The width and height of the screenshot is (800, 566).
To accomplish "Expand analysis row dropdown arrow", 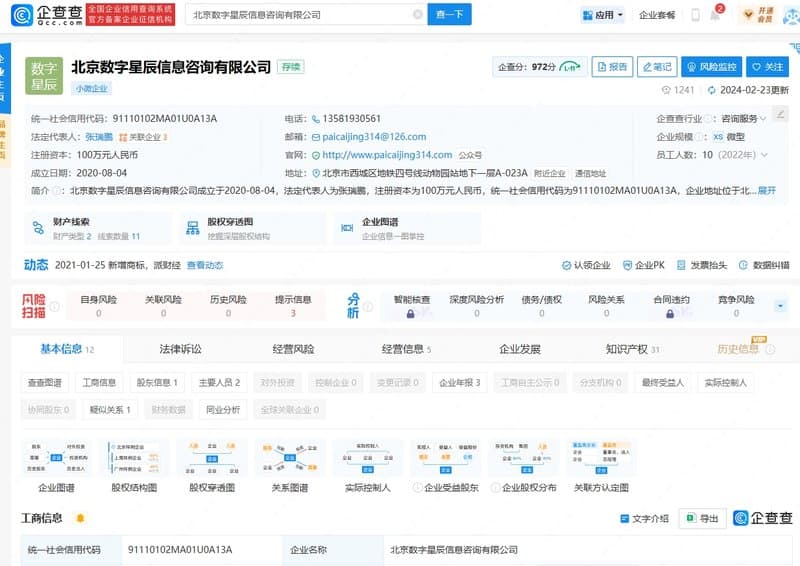I will [780, 306].
